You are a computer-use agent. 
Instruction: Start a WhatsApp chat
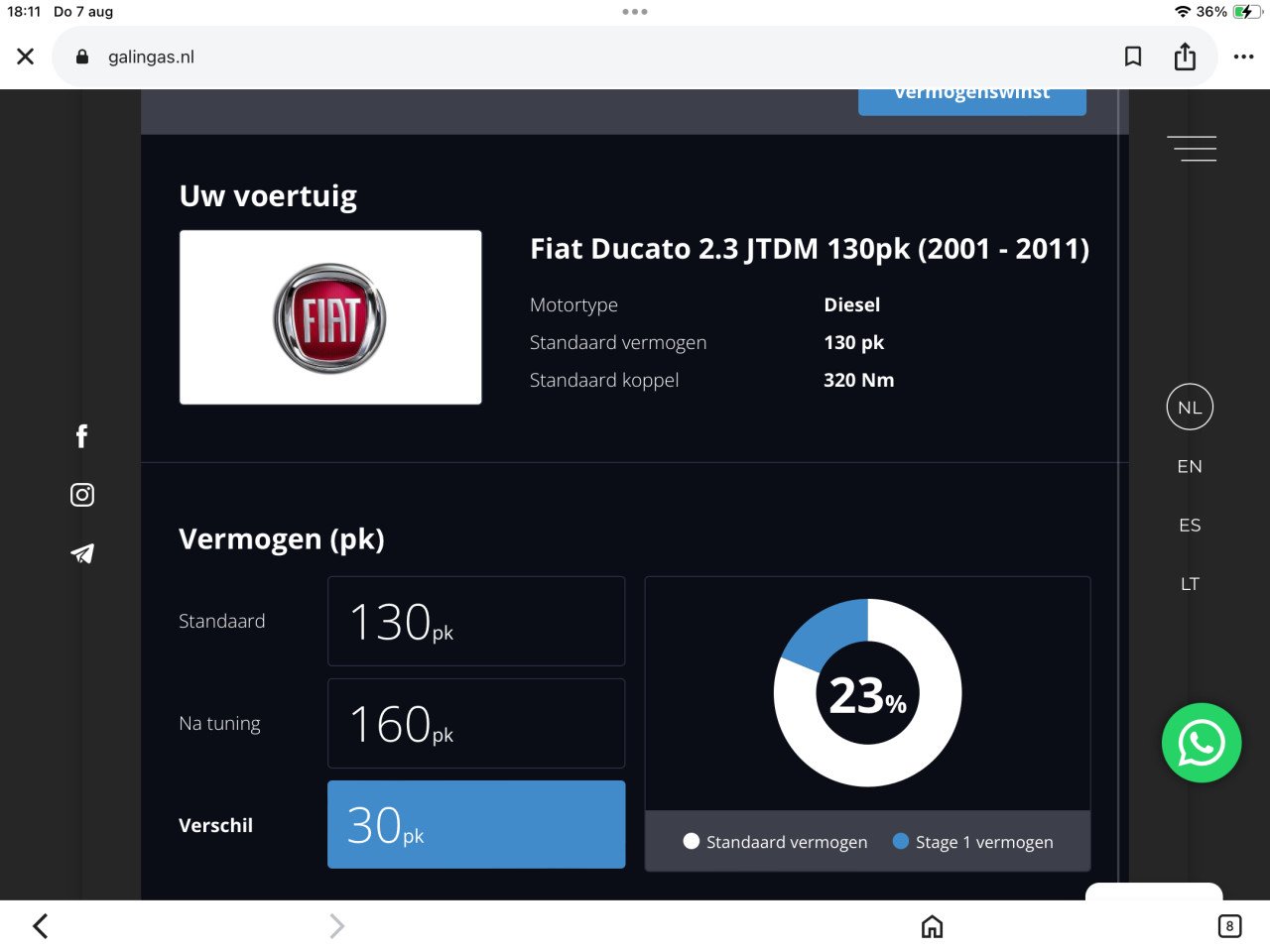[x=1201, y=743]
